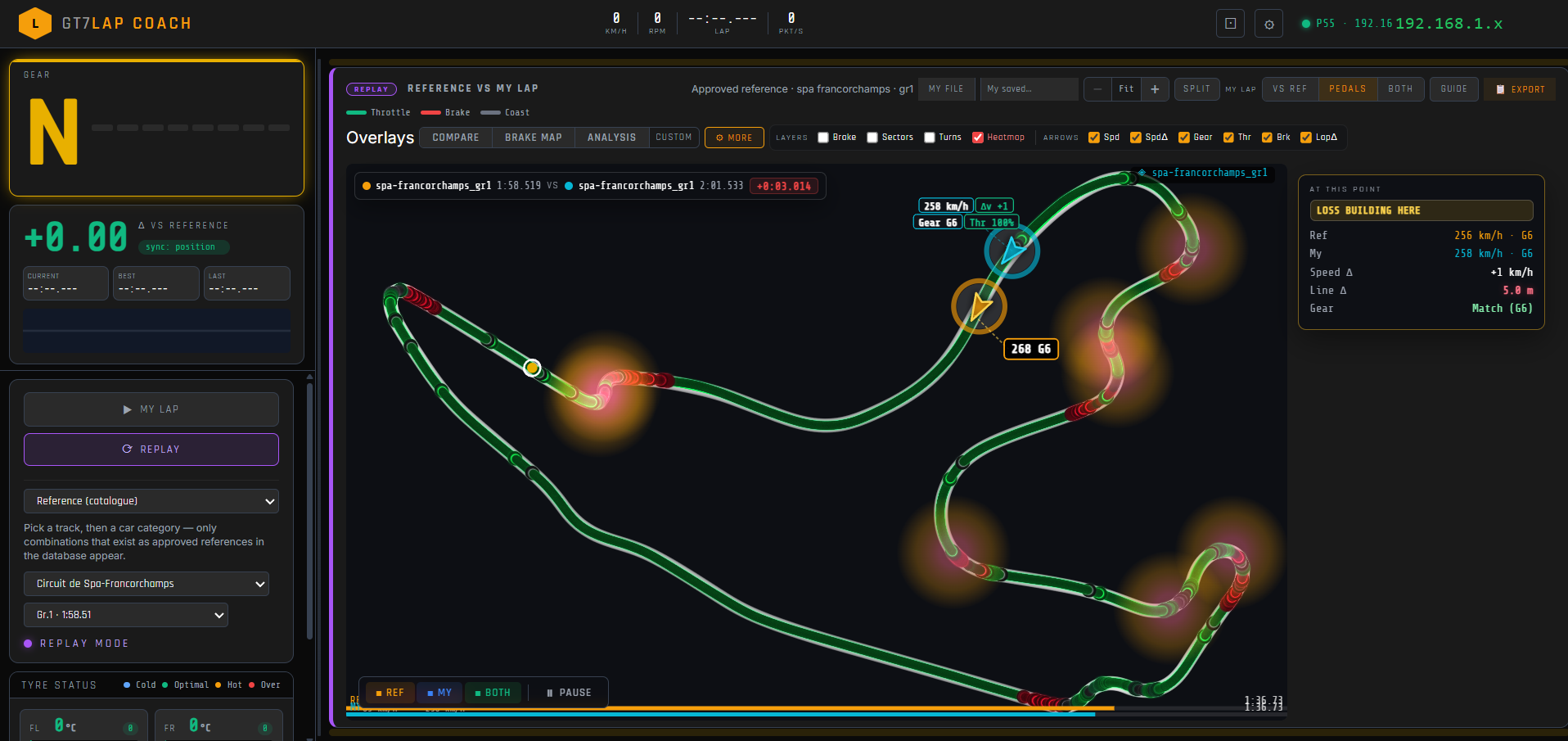Select the Pedals view tab
This screenshot has width=1568, height=741.
pyautogui.click(x=1348, y=89)
